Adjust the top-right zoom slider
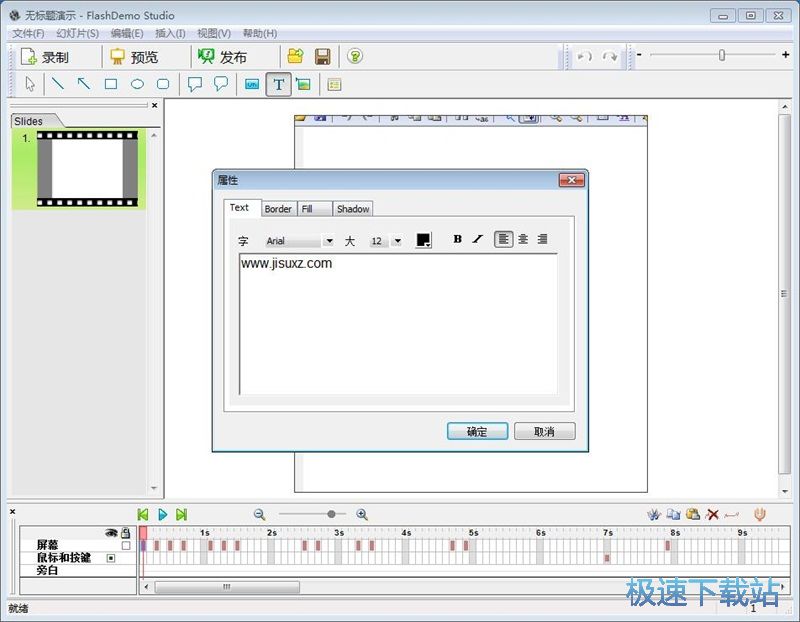The image size is (800, 622). (721, 55)
